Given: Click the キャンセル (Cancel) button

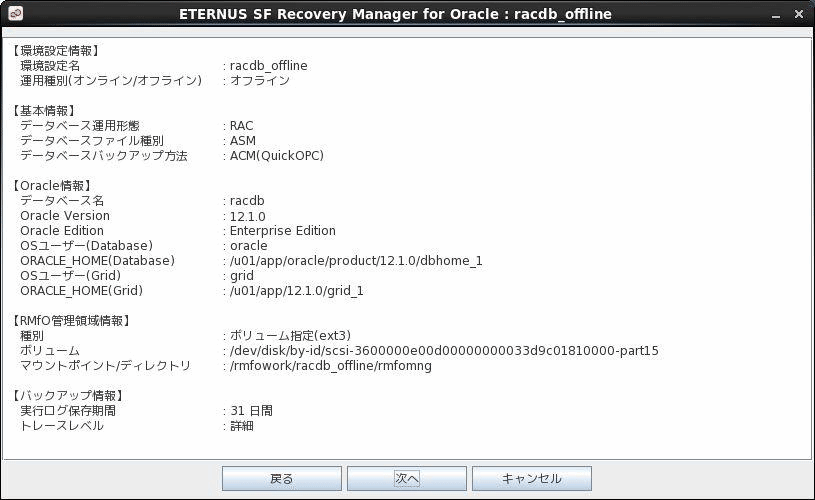Looking at the screenshot, I should click(x=531, y=478).
